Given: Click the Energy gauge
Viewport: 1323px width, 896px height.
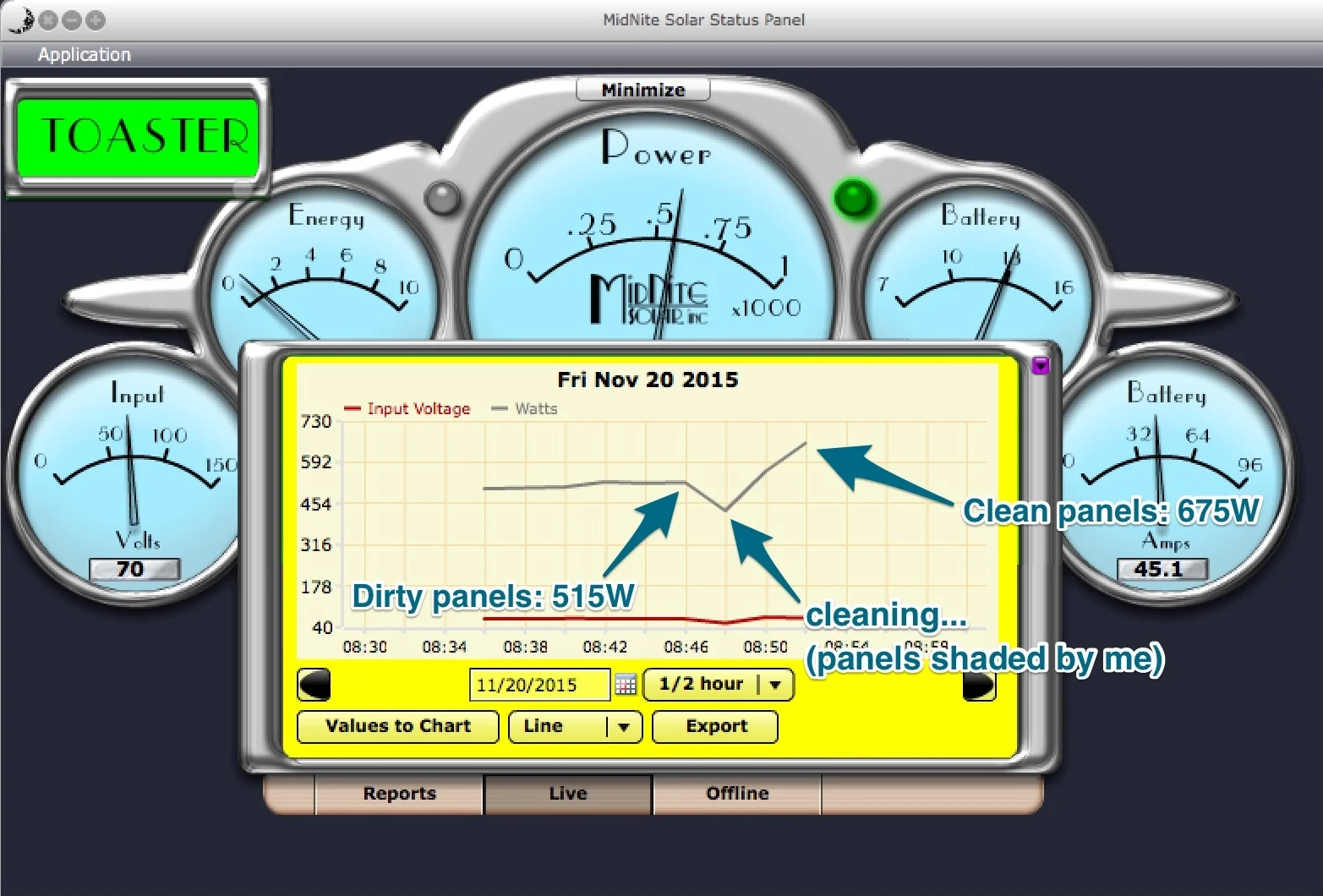Looking at the screenshot, I should 325,262.
